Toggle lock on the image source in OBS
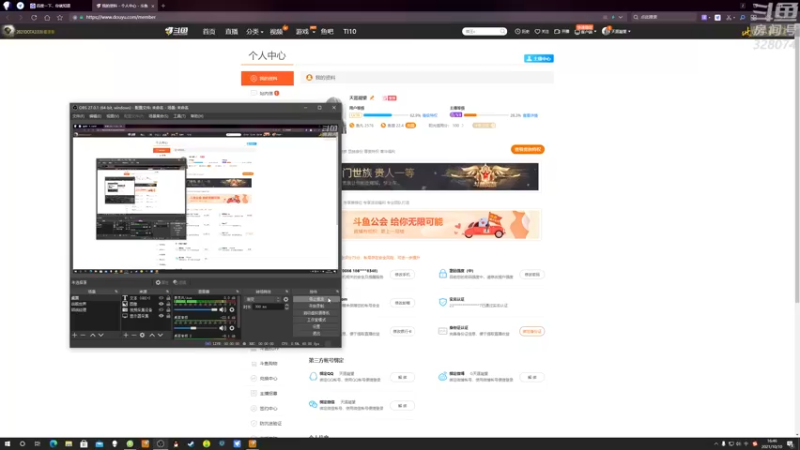Image resolution: width=800 pixels, height=450 pixels. 168,304
